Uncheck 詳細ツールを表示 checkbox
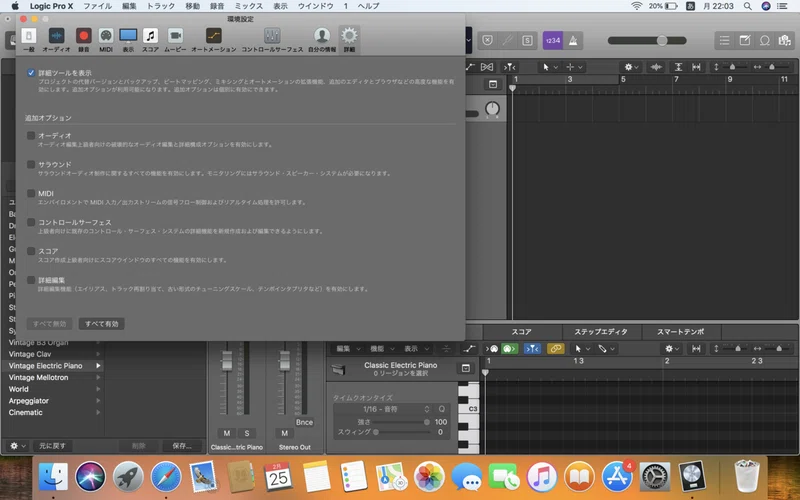The image size is (800, 500). click(31, 72)
